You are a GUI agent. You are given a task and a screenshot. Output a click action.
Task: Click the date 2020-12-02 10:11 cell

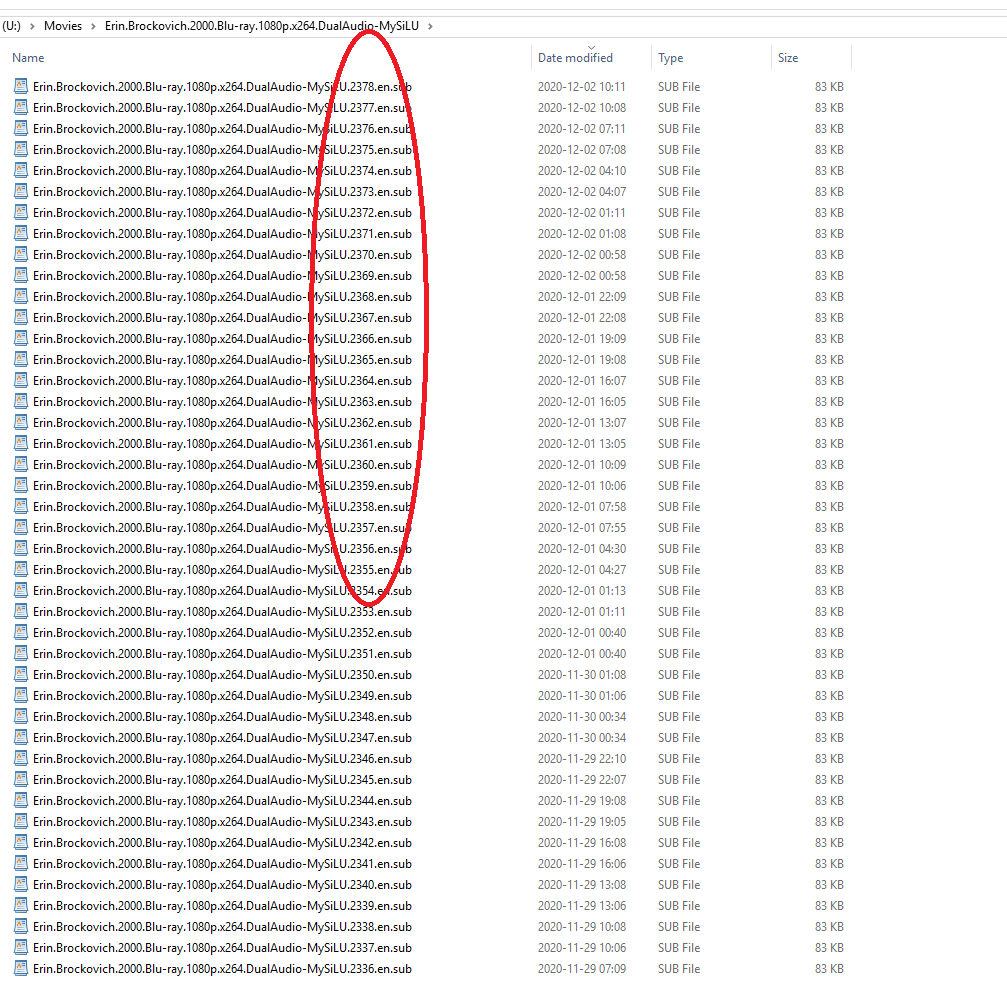pyautogui.click(x=582, y=86)
